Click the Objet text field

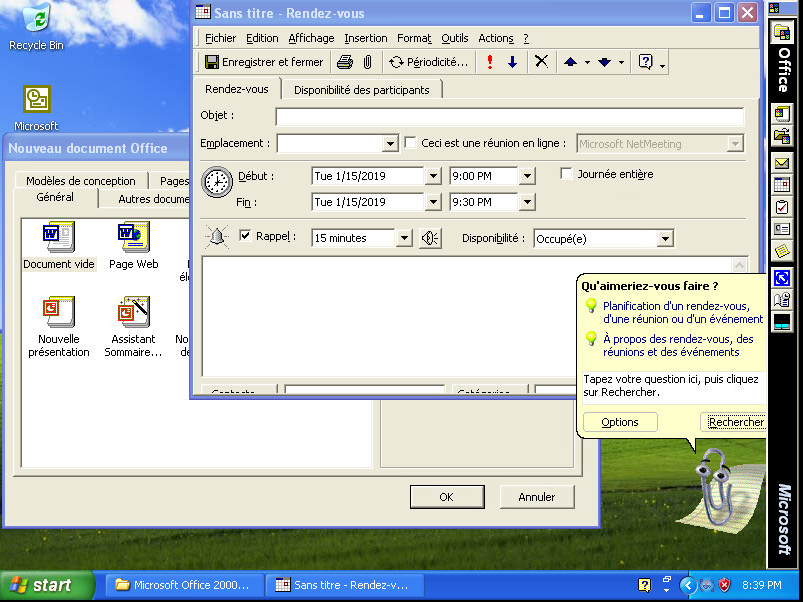point(510,116)
